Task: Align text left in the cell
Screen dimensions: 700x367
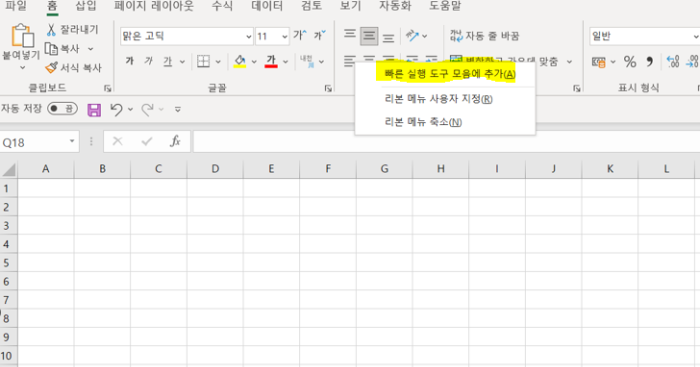Action: 349,60
